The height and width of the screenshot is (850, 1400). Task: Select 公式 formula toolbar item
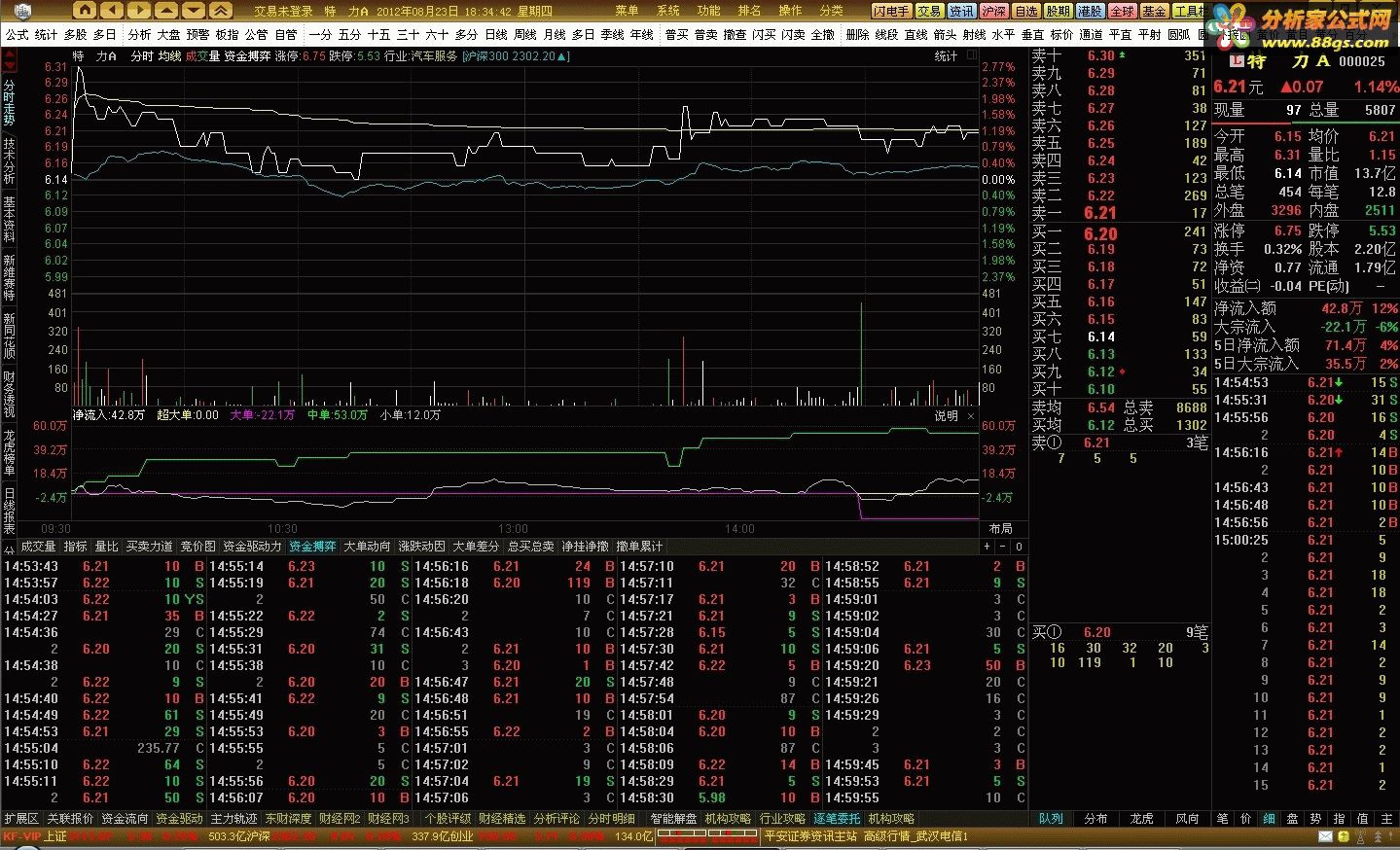[x=18, y=34]
